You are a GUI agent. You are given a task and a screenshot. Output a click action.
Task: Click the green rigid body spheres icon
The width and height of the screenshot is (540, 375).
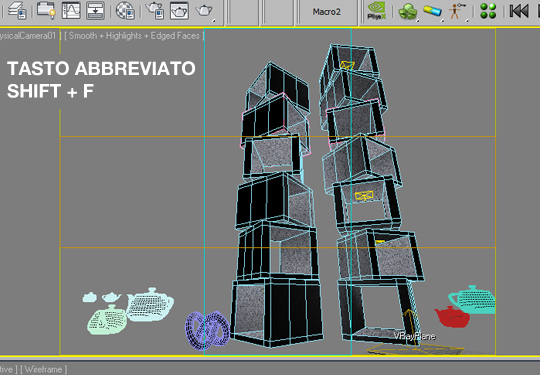click(x=408, y=11)
